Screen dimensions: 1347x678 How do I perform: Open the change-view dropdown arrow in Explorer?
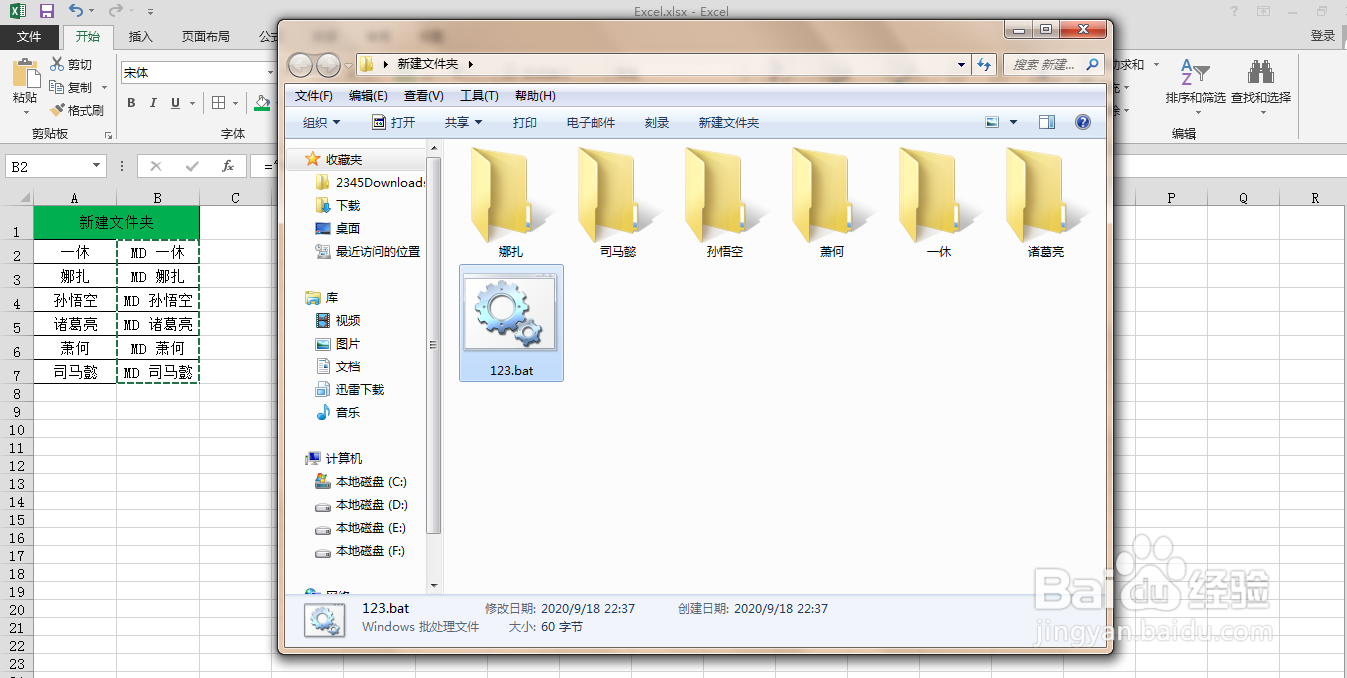(x=1012, y=122)
